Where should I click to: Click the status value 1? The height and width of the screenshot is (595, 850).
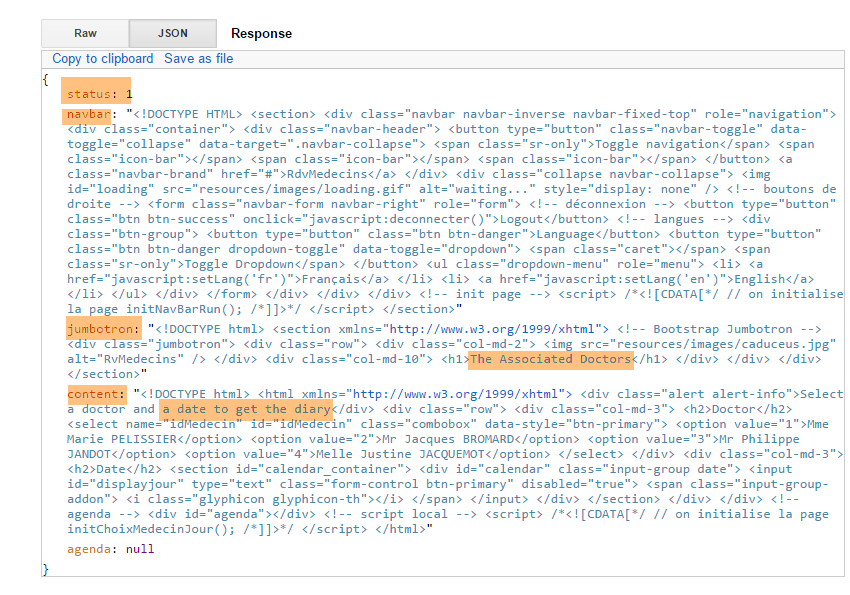129,94
